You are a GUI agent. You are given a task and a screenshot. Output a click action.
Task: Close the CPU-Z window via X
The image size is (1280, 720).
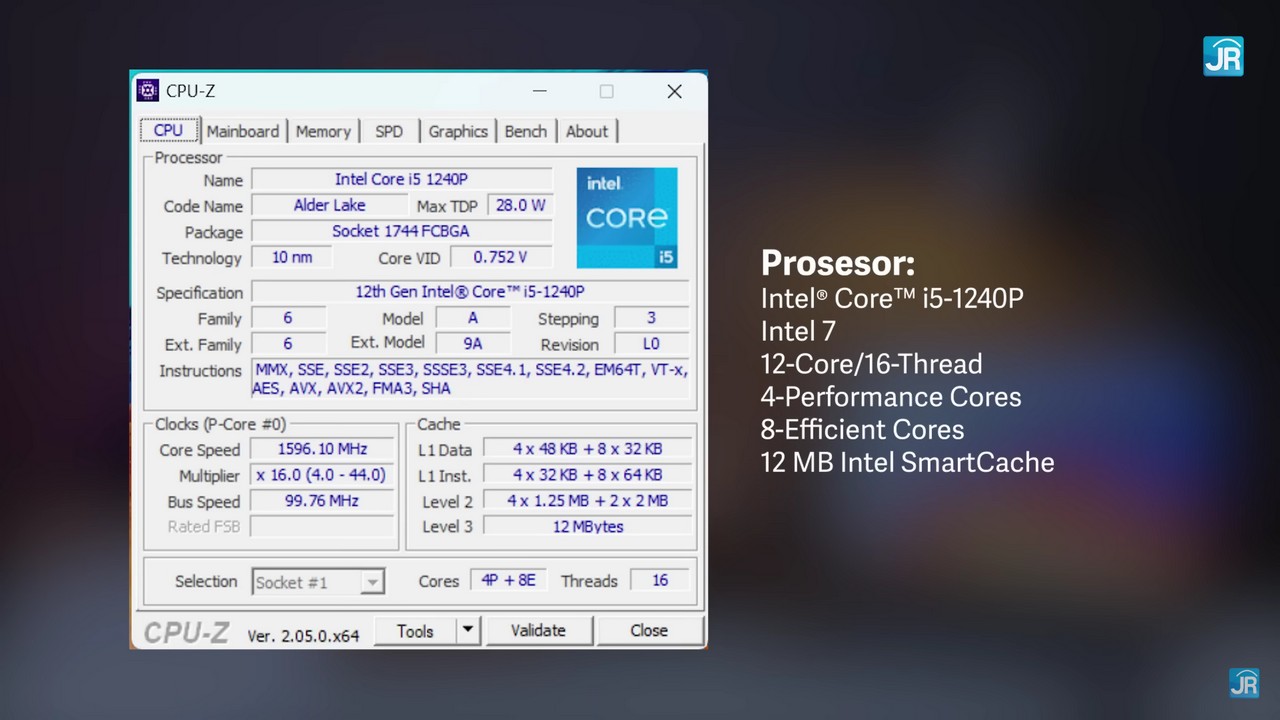pos(675,91)
